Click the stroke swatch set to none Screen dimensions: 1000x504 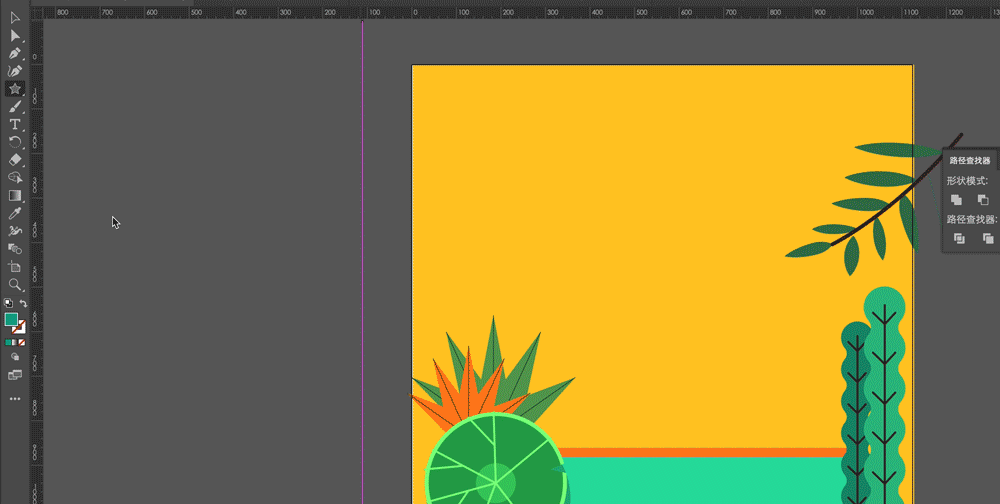pyautogui.click(x=20, y=329)
